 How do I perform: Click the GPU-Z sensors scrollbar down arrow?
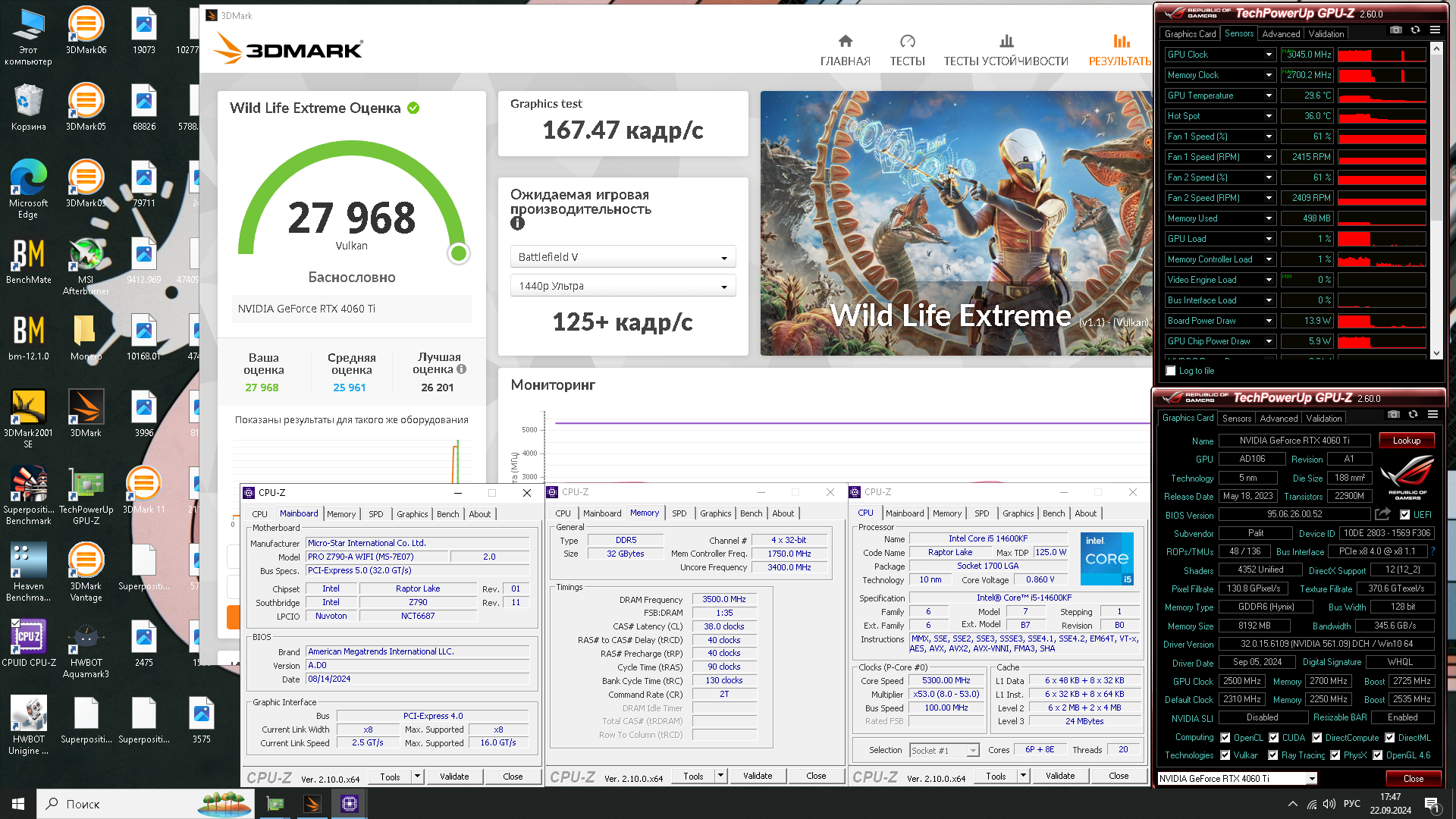point(1436,353)
